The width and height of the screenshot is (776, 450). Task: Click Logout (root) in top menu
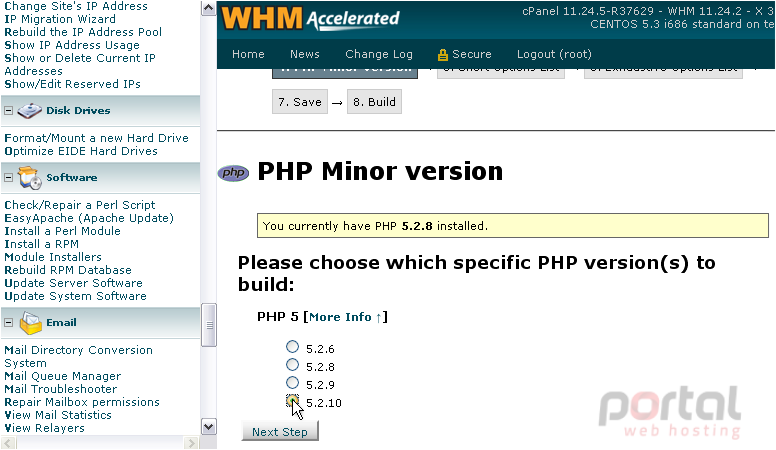pyautogui.click(x=554, y=54)
